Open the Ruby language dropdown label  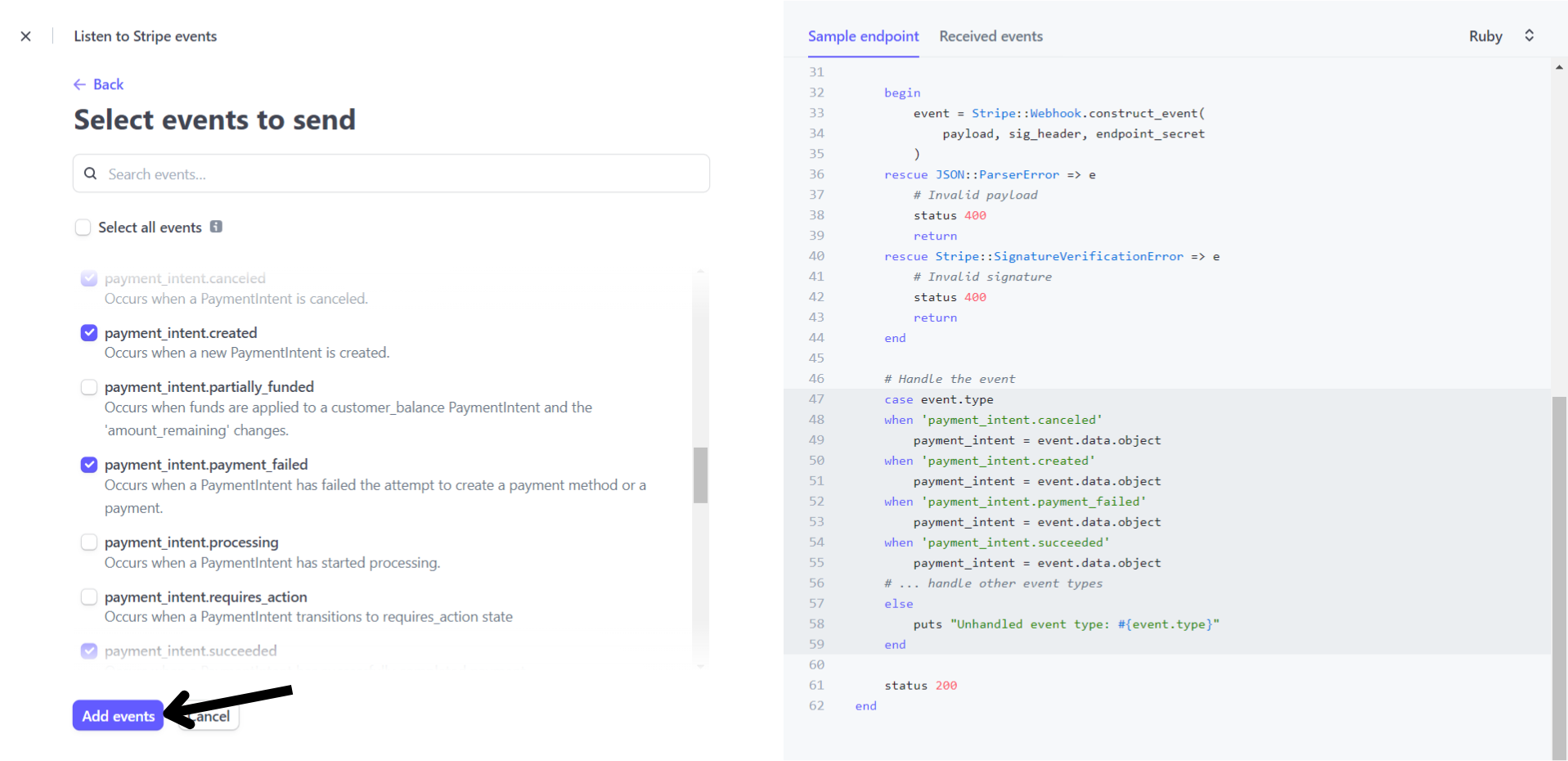(1485, 36)
